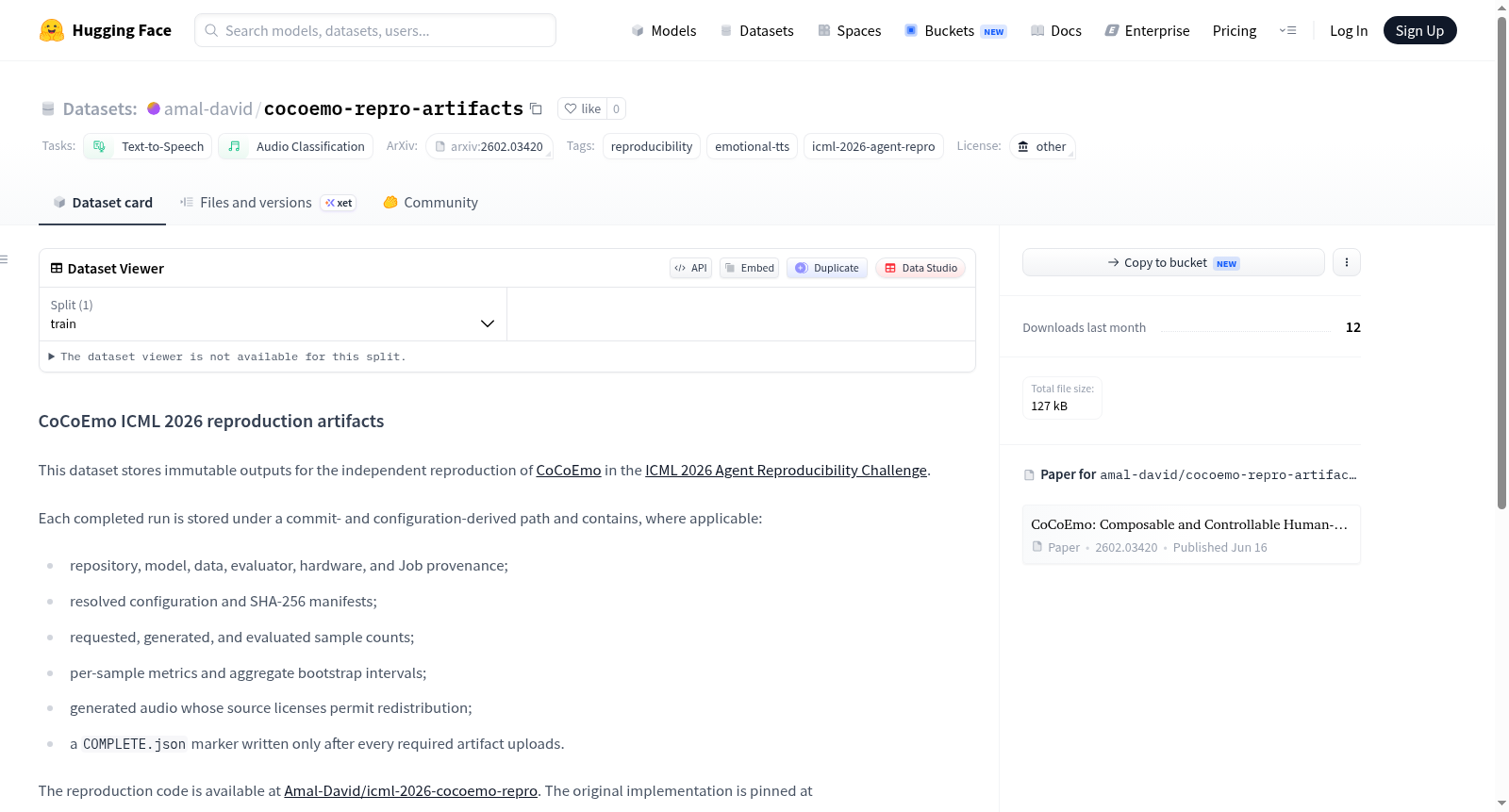1509x812 pixels.
Task: Select the emotional-tts tag
Action: pyautogui.click(x=752, y=146)
